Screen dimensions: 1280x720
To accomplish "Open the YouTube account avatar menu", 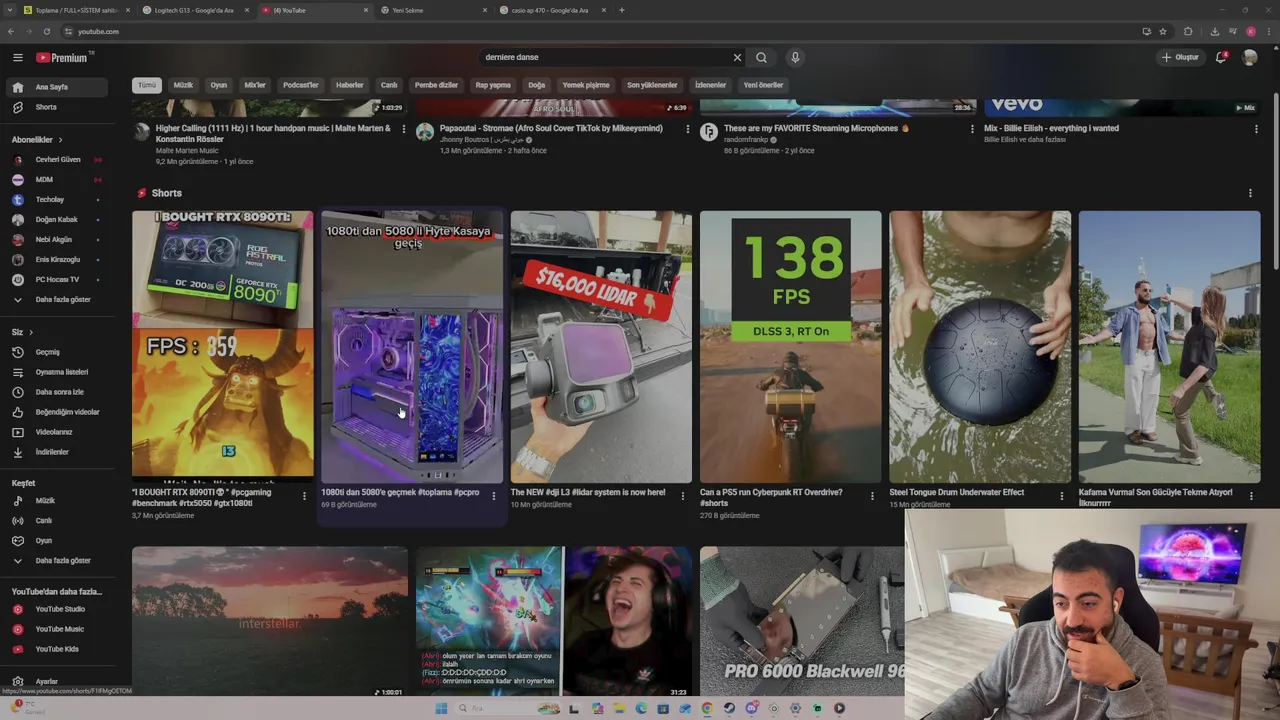I will point(1249,58).
